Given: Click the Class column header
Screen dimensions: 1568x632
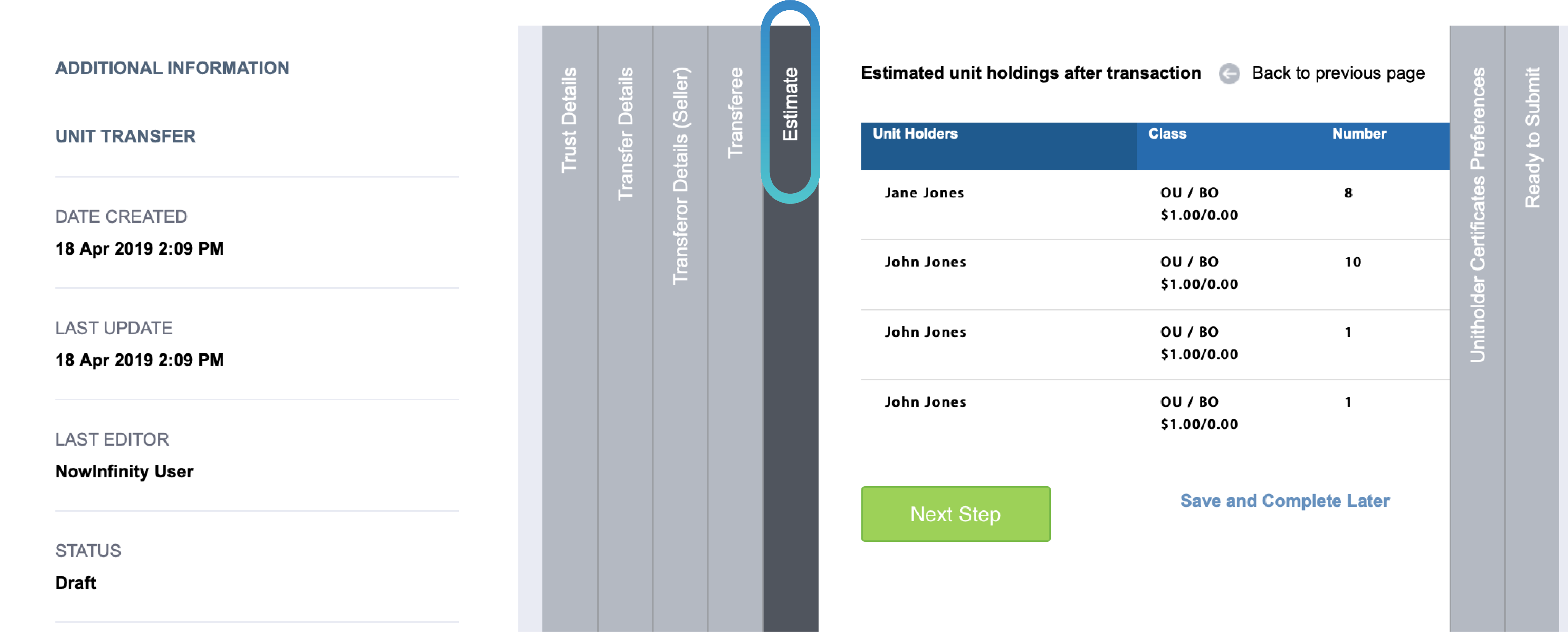Looking at the screenshot, I should 1167,134.
